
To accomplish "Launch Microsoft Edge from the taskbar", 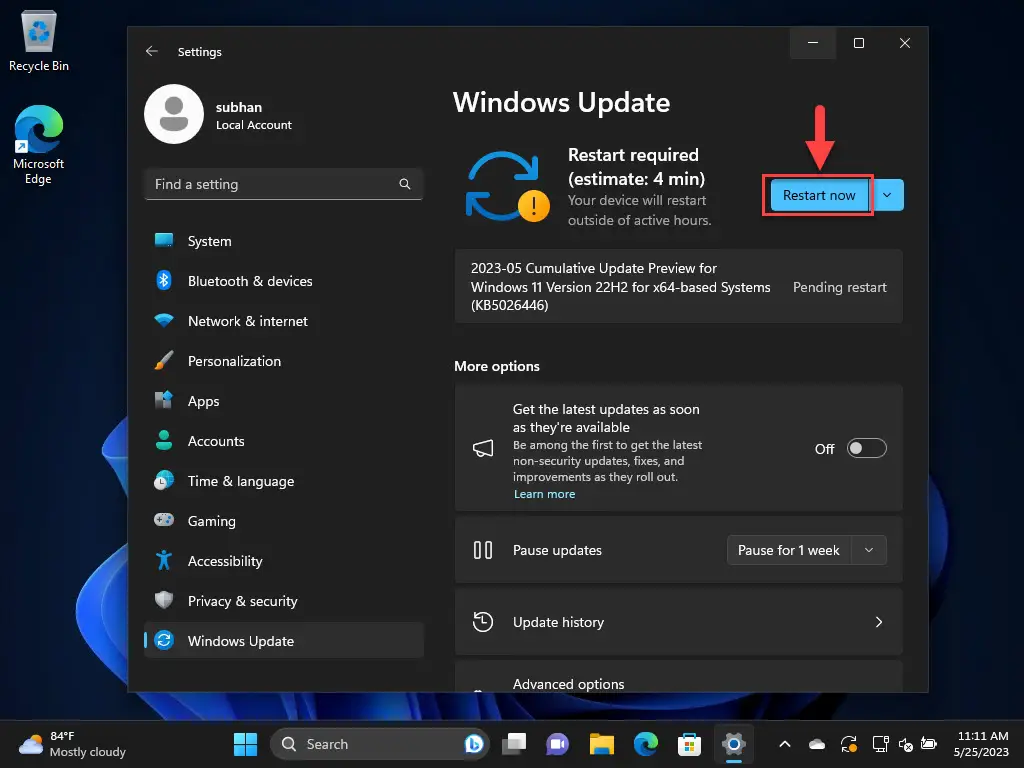I will tap(645, 744).
